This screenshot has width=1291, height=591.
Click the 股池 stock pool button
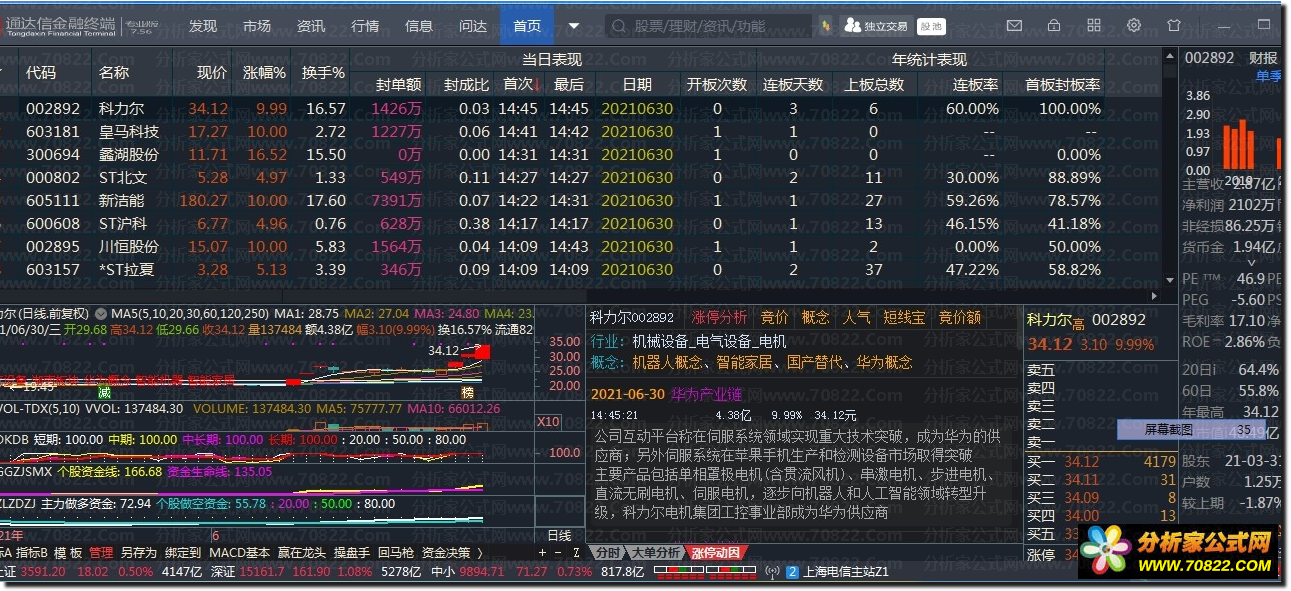point(931,26)
